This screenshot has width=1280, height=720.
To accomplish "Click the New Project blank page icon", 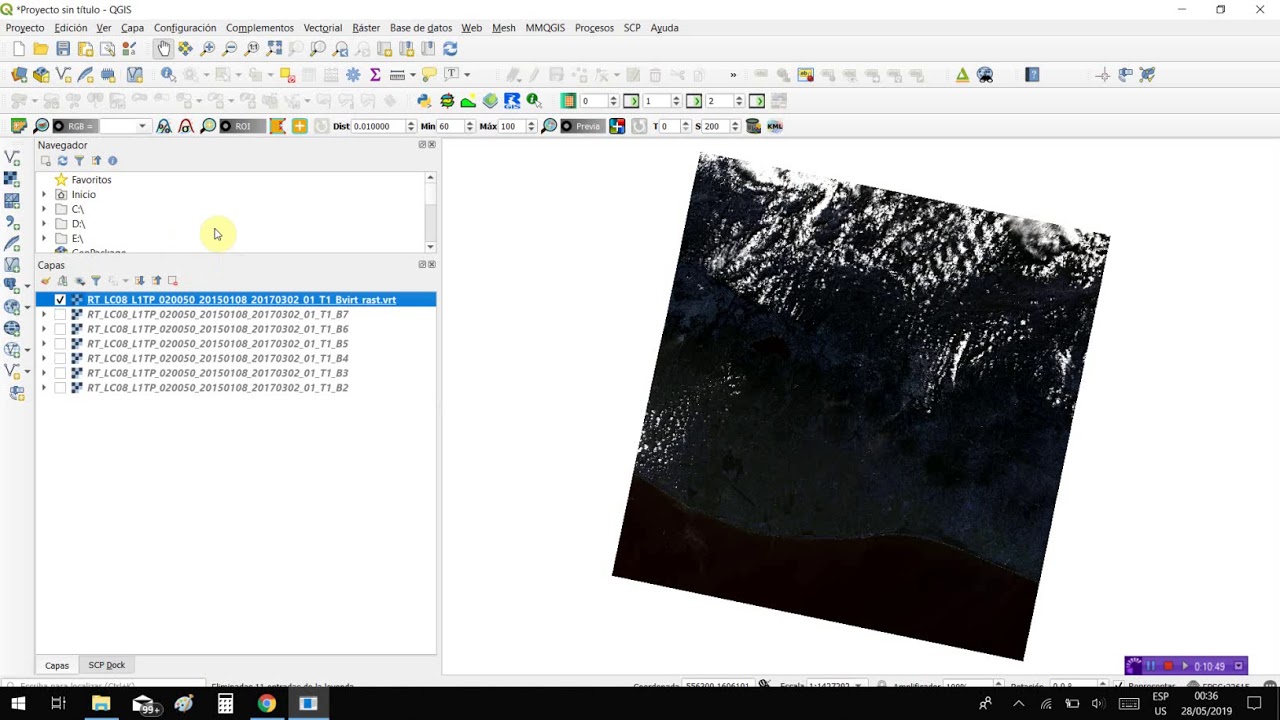I will point(19,49).
